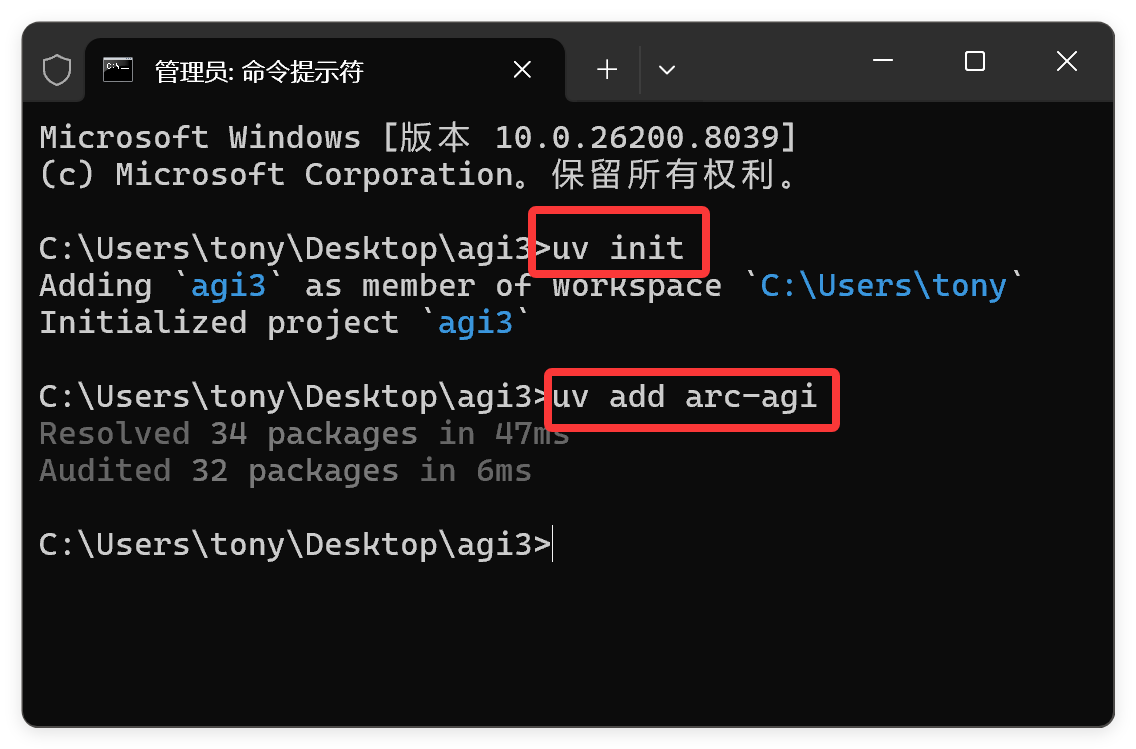Screen dimensions: 1136x749
Task: Minimize the terminal window
Action: 883,62
